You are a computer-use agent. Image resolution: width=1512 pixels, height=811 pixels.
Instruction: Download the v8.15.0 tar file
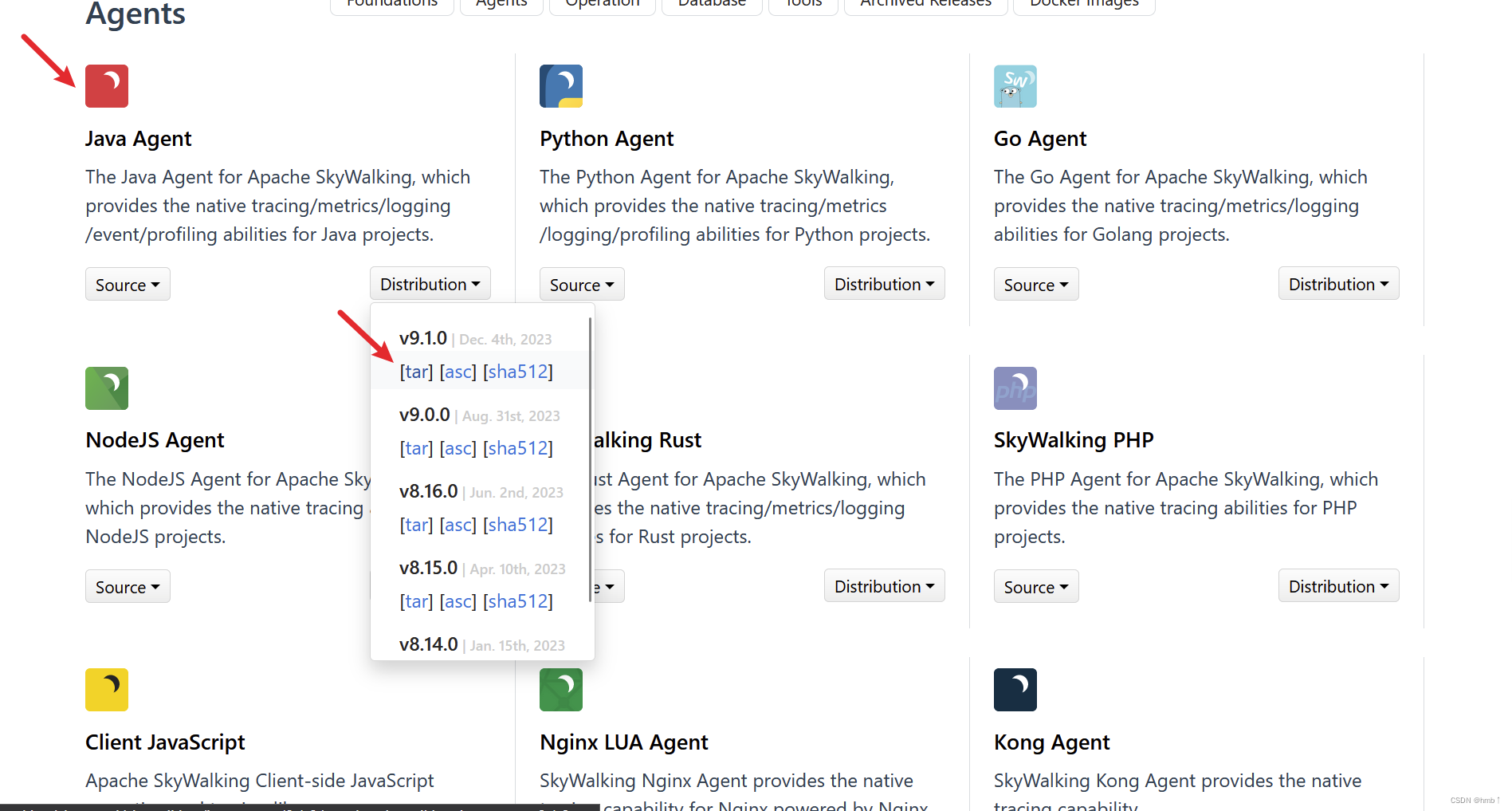417,601
